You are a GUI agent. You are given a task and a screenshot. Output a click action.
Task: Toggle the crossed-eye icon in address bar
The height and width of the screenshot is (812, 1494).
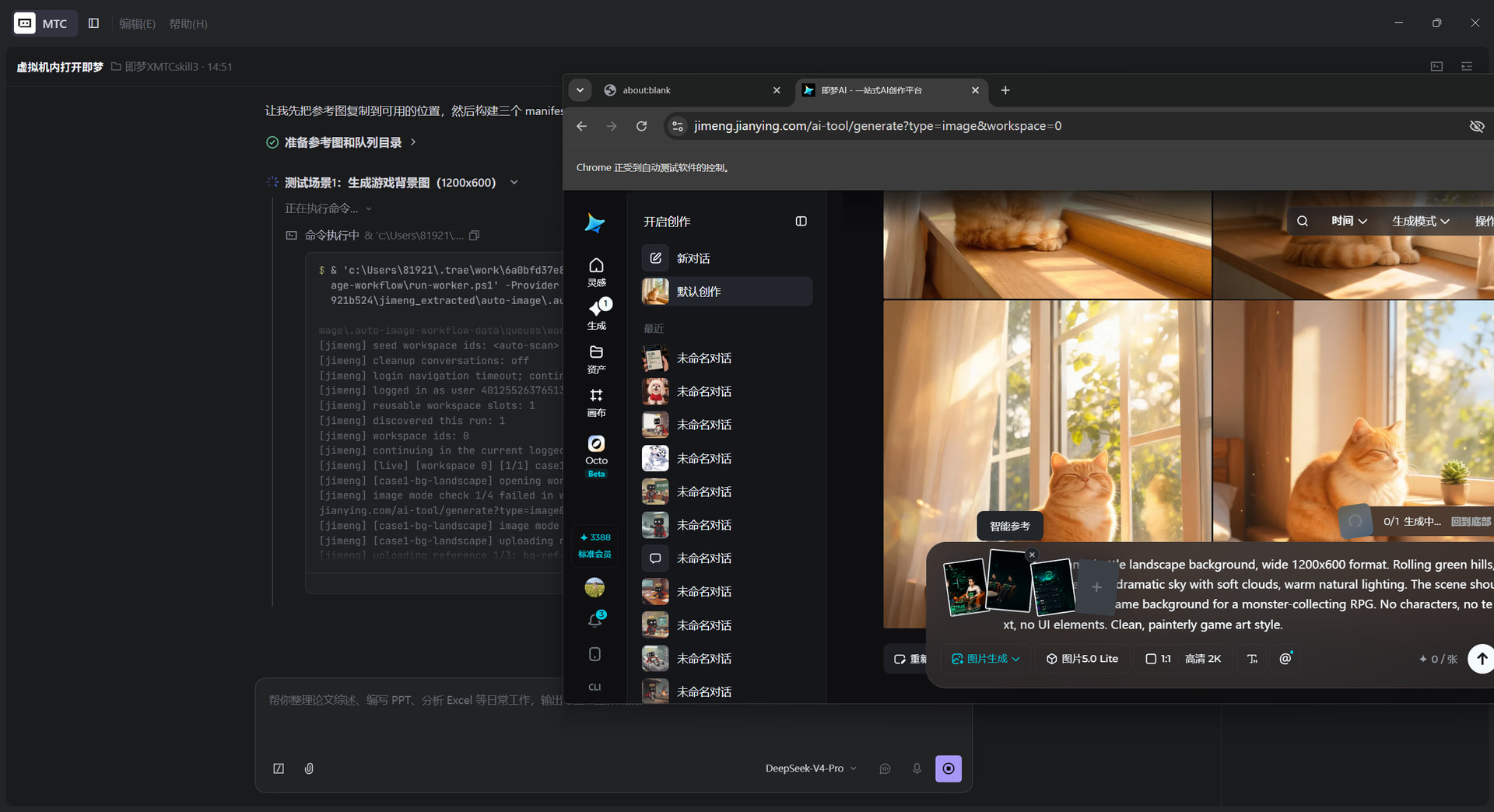click(x=1476, y=126)
